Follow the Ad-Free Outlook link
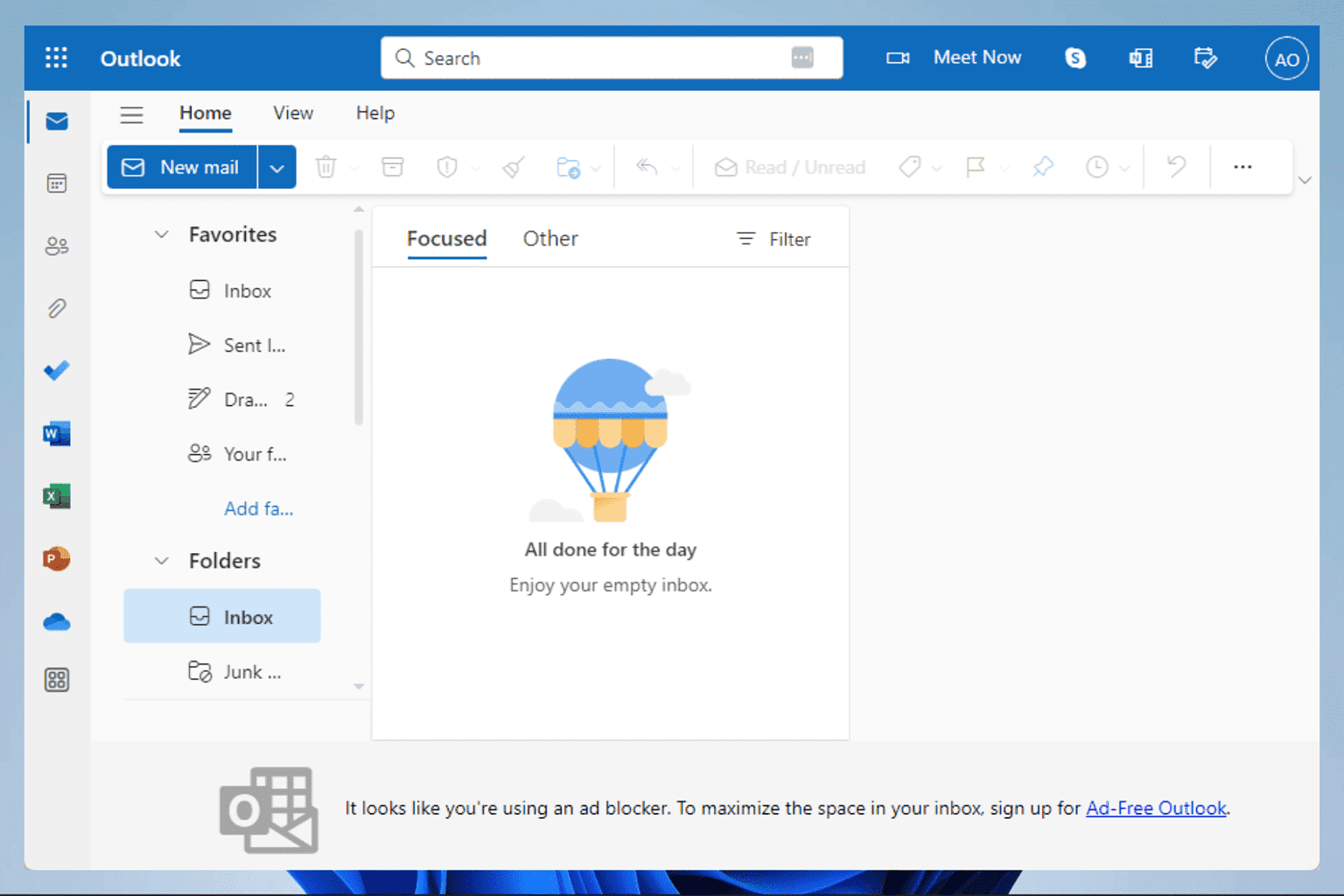 (1156, 808)
